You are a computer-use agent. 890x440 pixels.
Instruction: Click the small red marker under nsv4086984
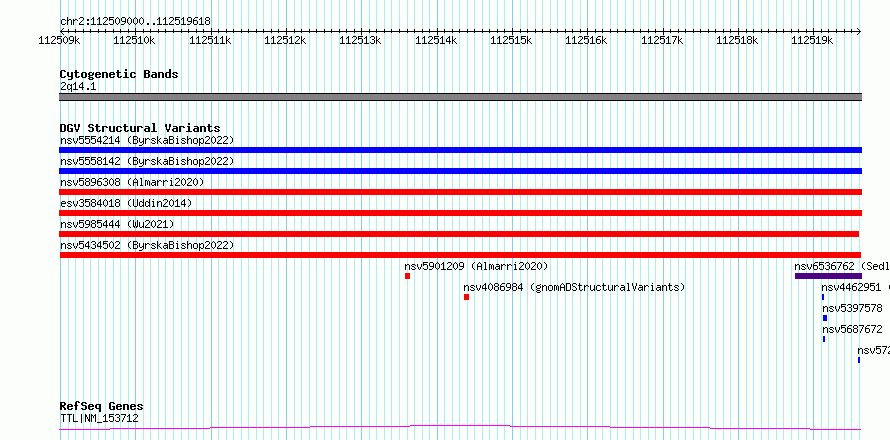(x=467, y=297)
